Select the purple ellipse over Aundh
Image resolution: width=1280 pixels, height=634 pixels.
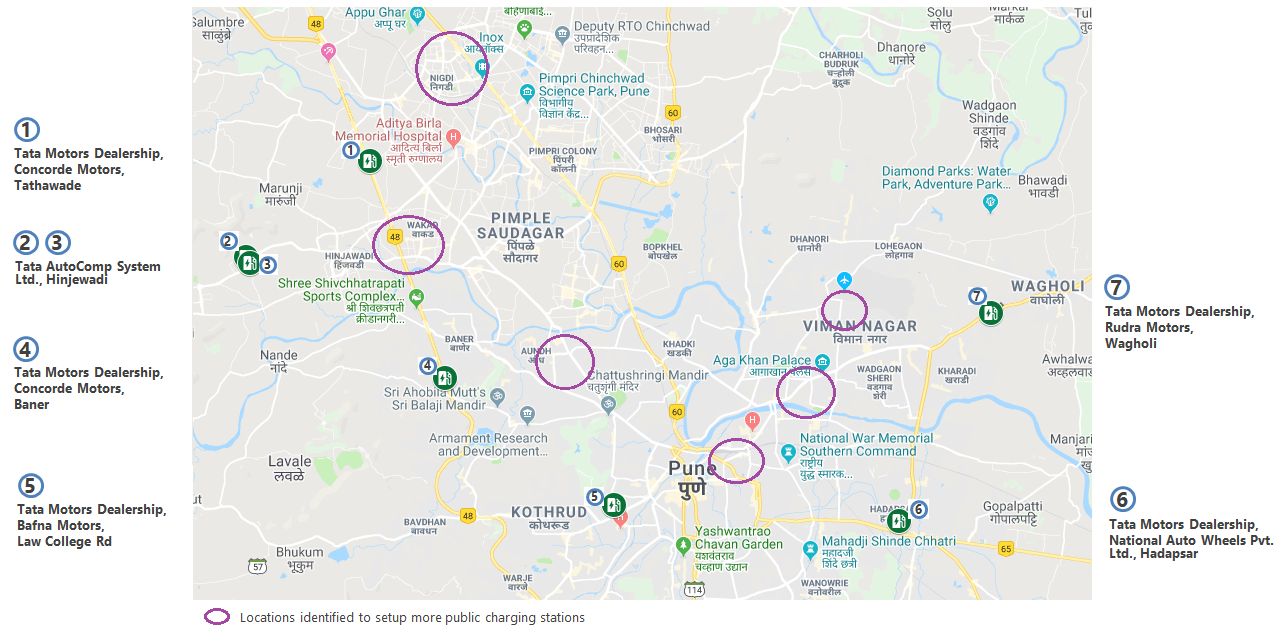coord(565,361)
